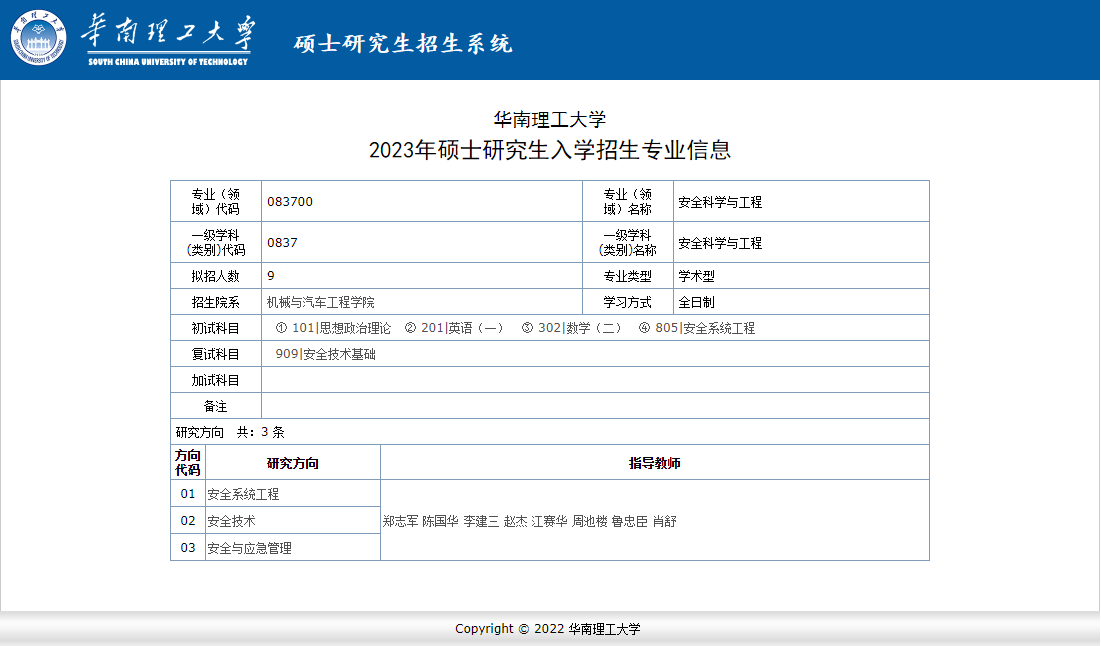
Task: Click the 硕士研究生招生系统 header title
Action: (x=402, y=43)
